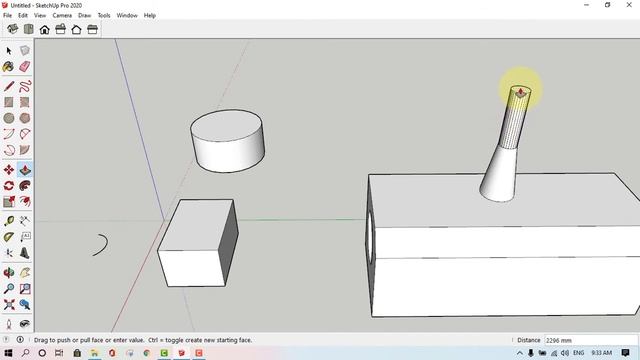
Task: Show hidden system tray icons
Action: click(x=520, y=353)
